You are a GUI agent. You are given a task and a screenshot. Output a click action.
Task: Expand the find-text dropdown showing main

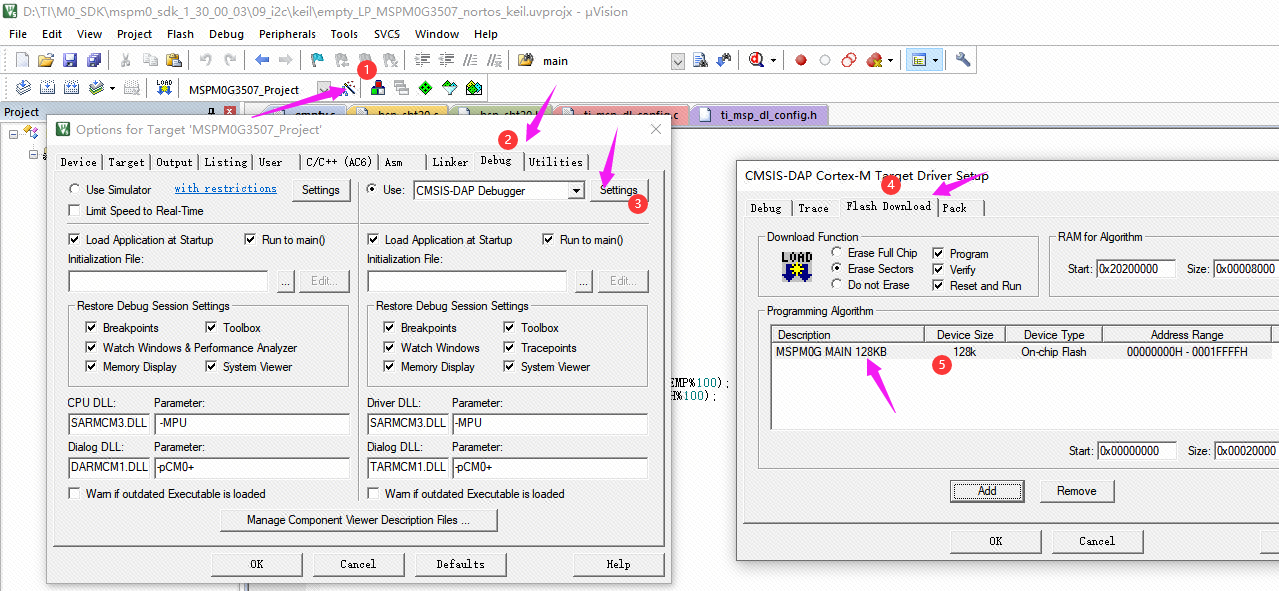677,61
